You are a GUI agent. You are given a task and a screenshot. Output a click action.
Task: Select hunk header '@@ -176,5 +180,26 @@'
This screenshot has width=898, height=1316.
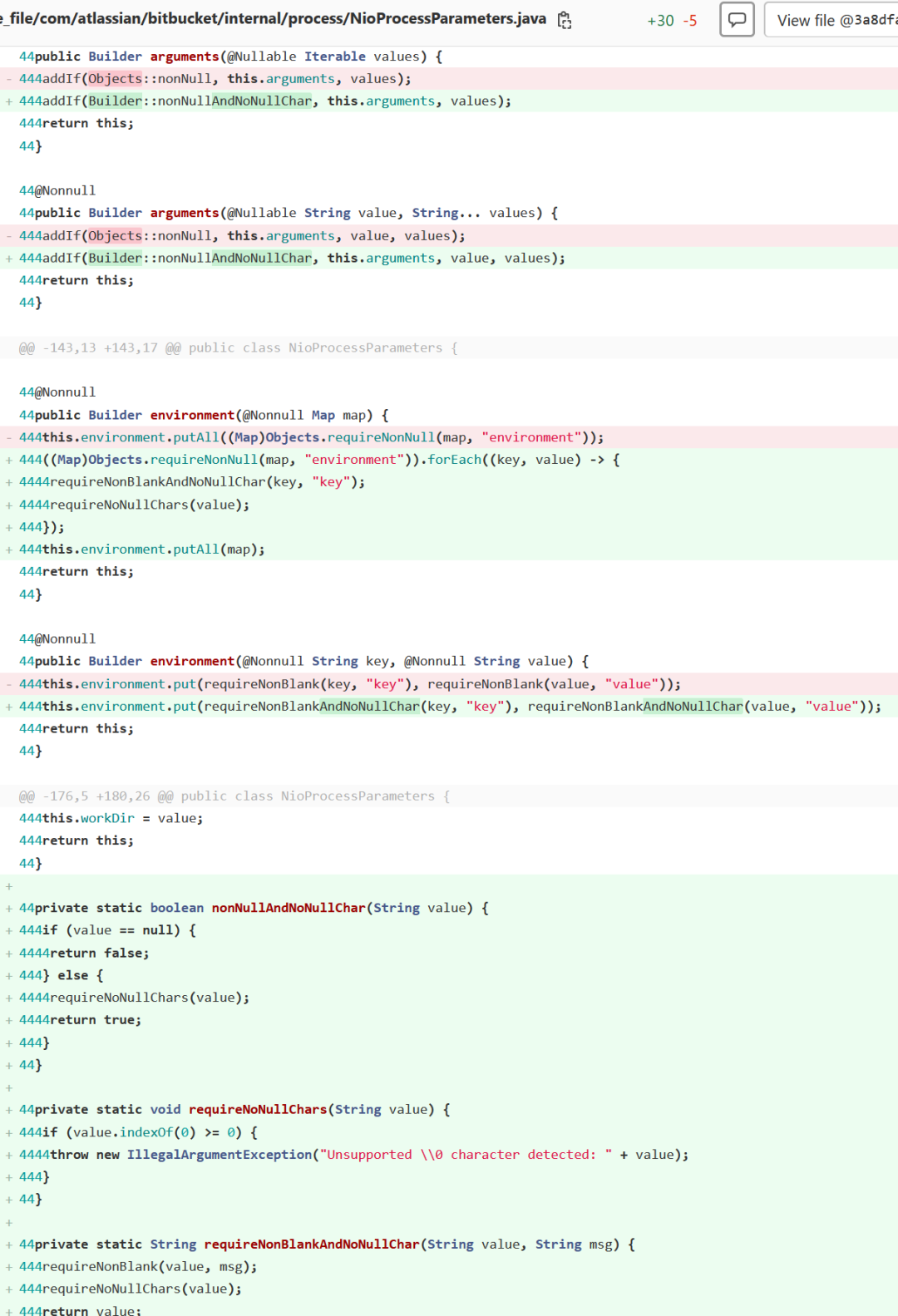pyautogui.click(x=449, y=796)
